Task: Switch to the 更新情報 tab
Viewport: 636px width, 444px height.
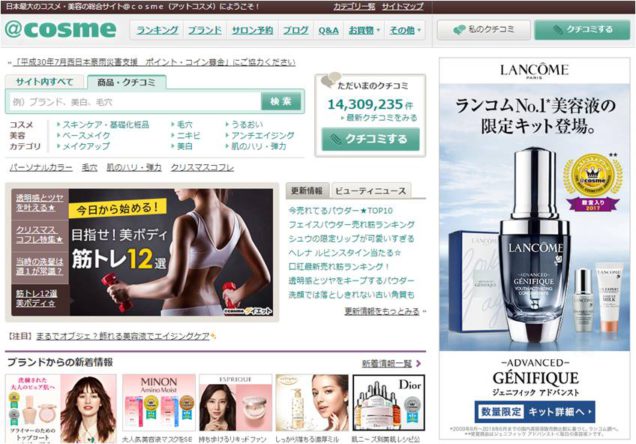Action: click(x=307, y=191)
